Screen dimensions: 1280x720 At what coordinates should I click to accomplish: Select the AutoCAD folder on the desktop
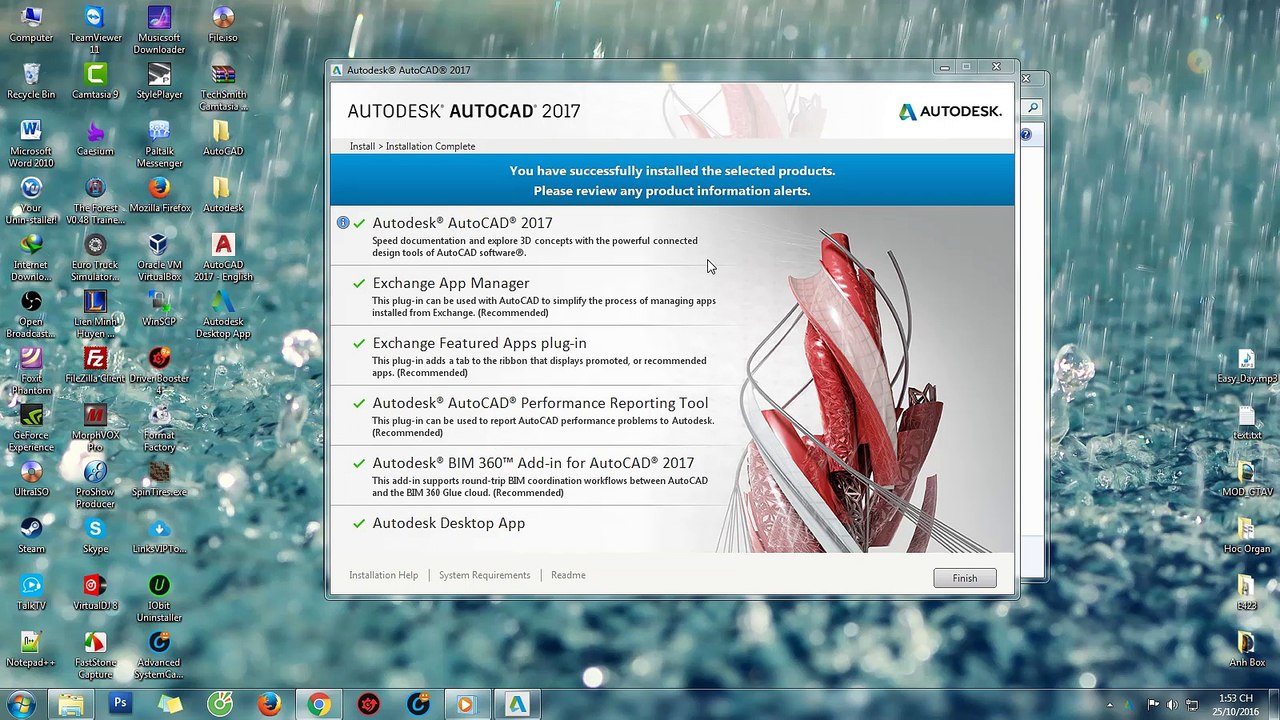pos(223,137)
